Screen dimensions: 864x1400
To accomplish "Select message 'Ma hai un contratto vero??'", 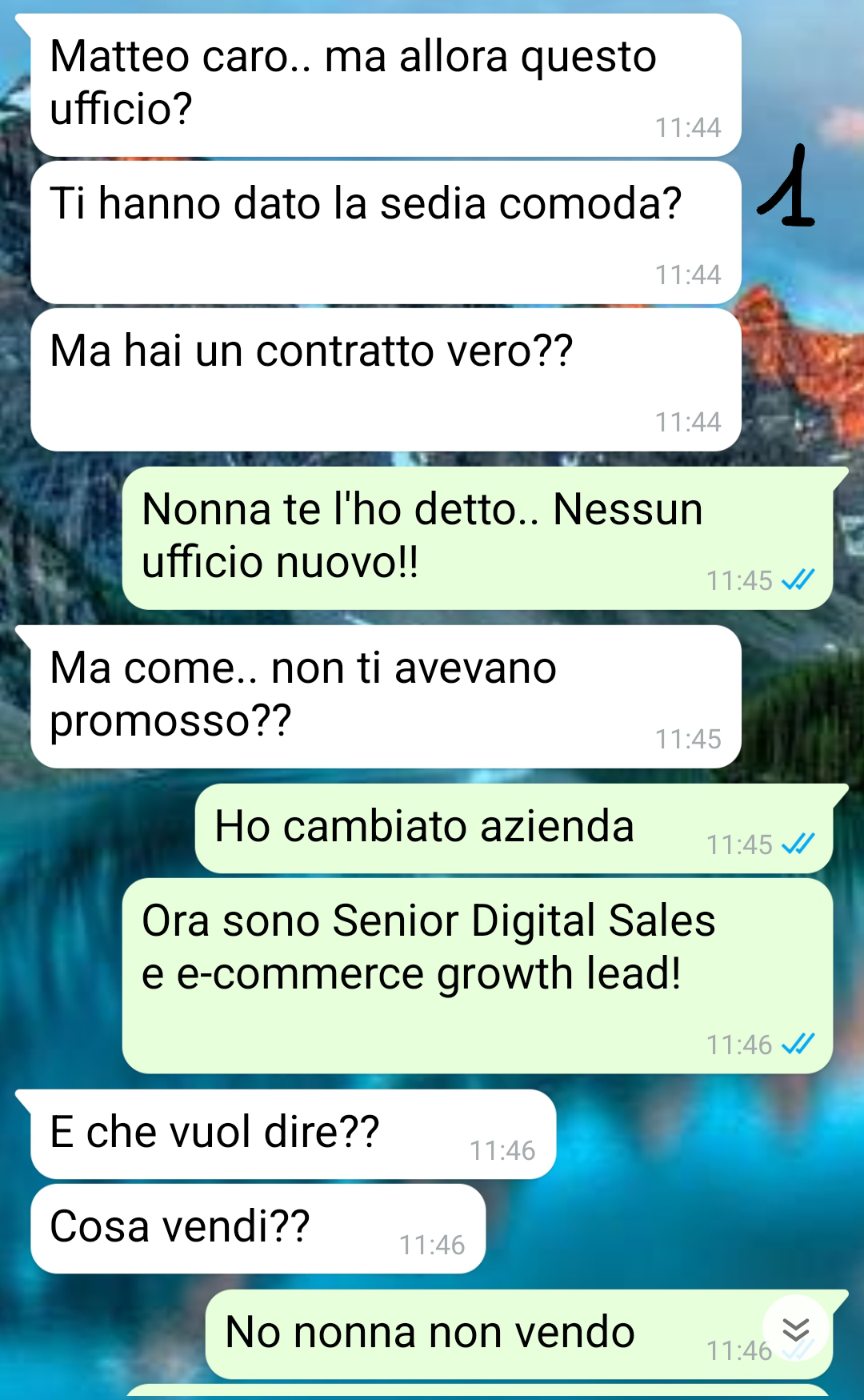I will [386, 380].
